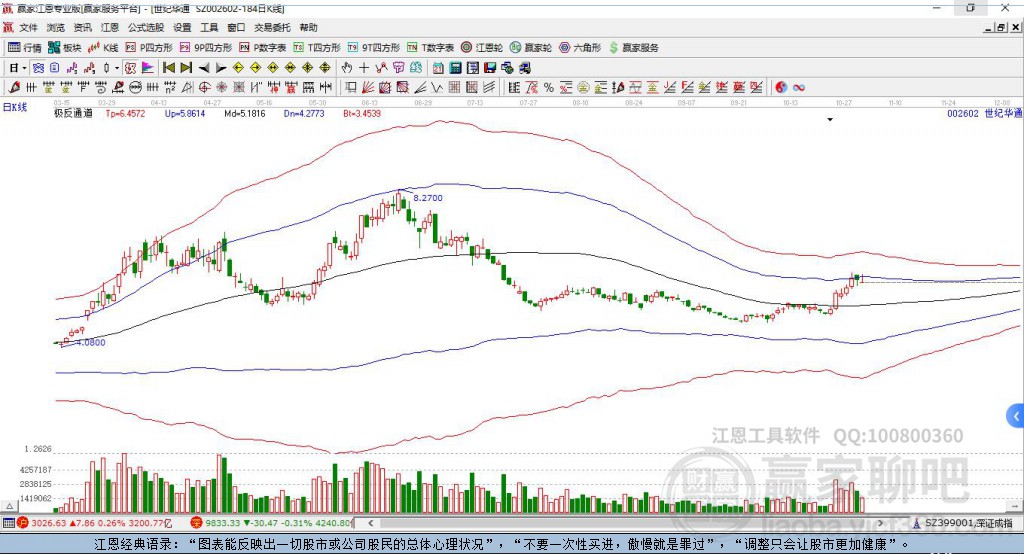Jump to first bar icon

[169, 68]
